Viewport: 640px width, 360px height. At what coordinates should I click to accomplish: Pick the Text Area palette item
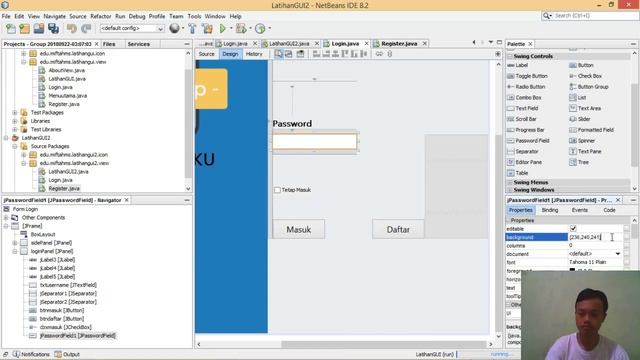tap(585, 108)
